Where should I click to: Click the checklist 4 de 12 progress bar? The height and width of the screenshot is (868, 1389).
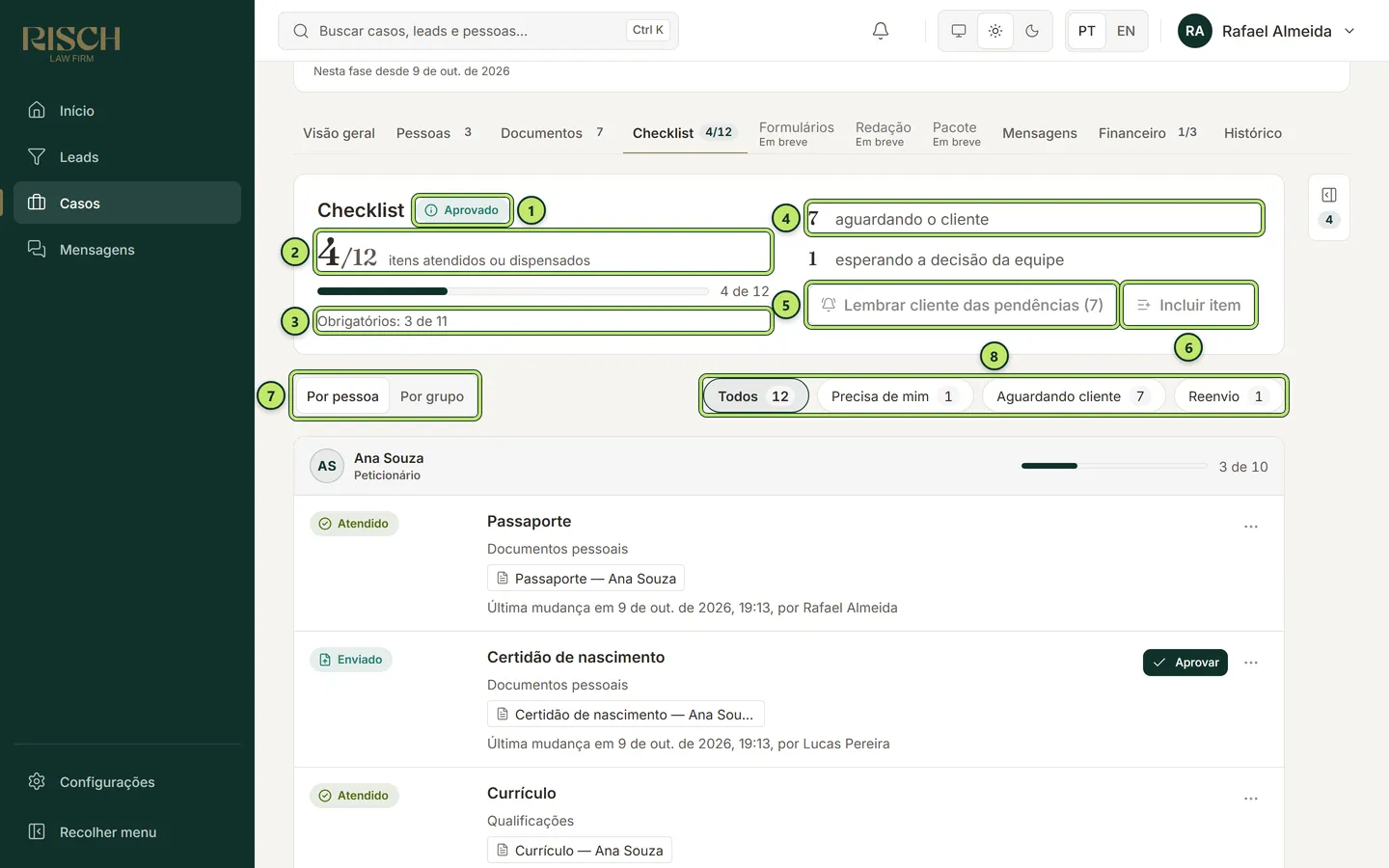point(513,291)
